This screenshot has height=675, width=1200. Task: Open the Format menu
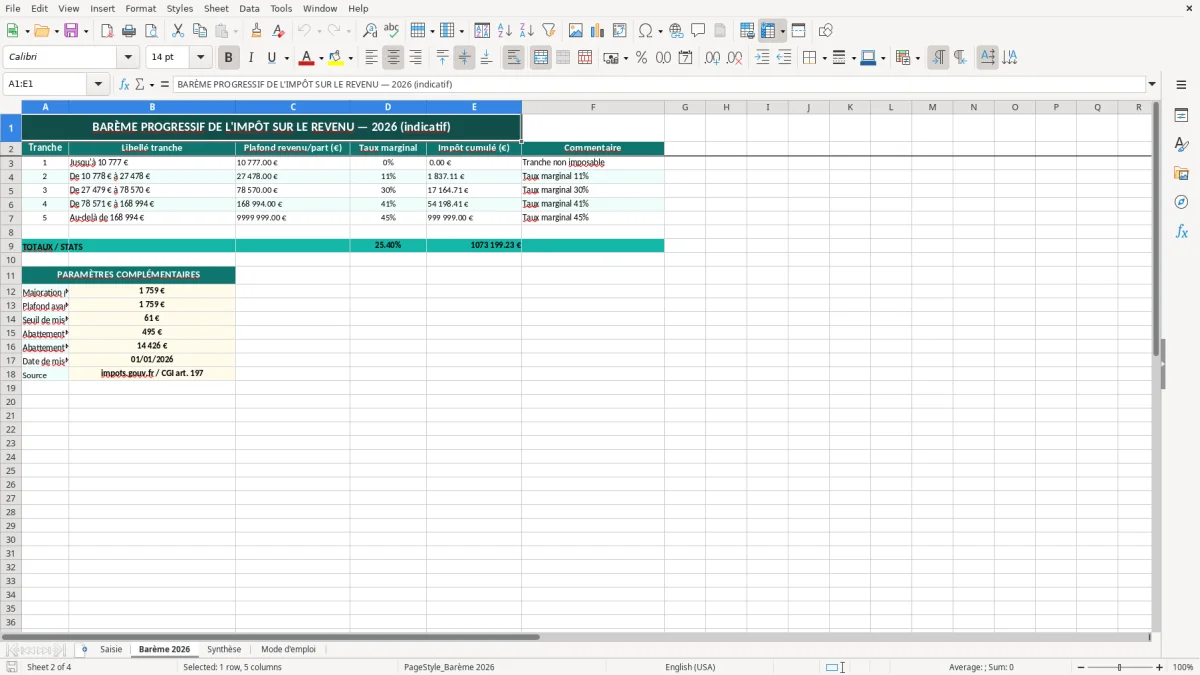(x=140, y=8)
